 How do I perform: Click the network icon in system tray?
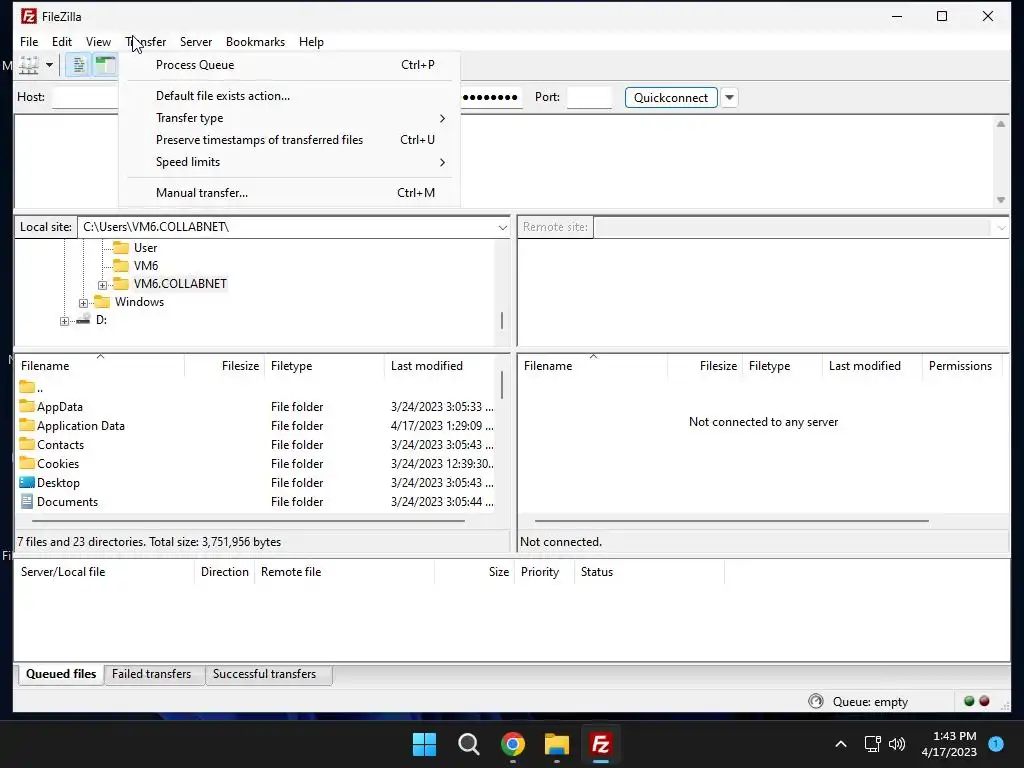click(x=872, y=744)
